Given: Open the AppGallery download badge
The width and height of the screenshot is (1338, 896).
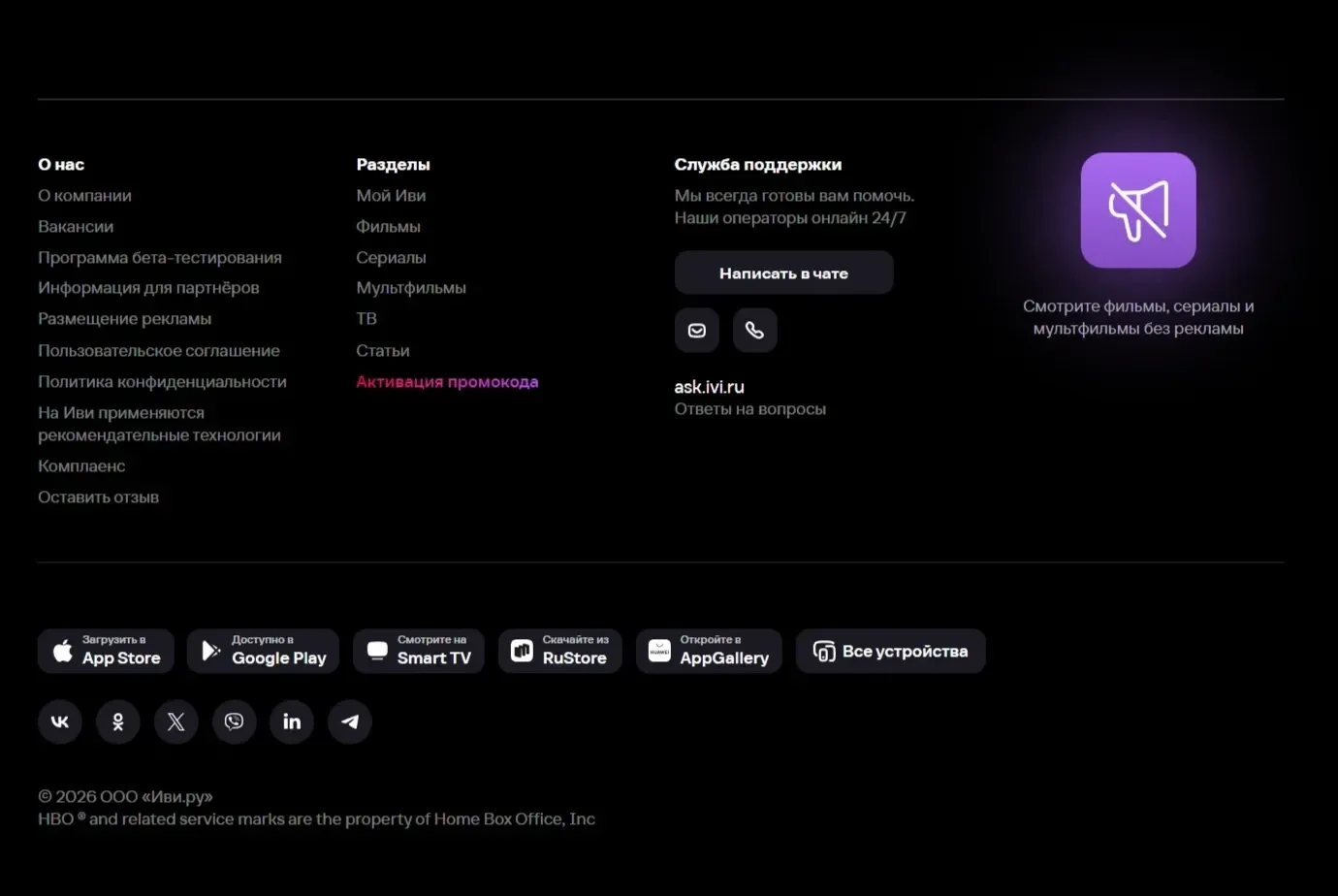Looking at the screenshot, I should (709, 651).
